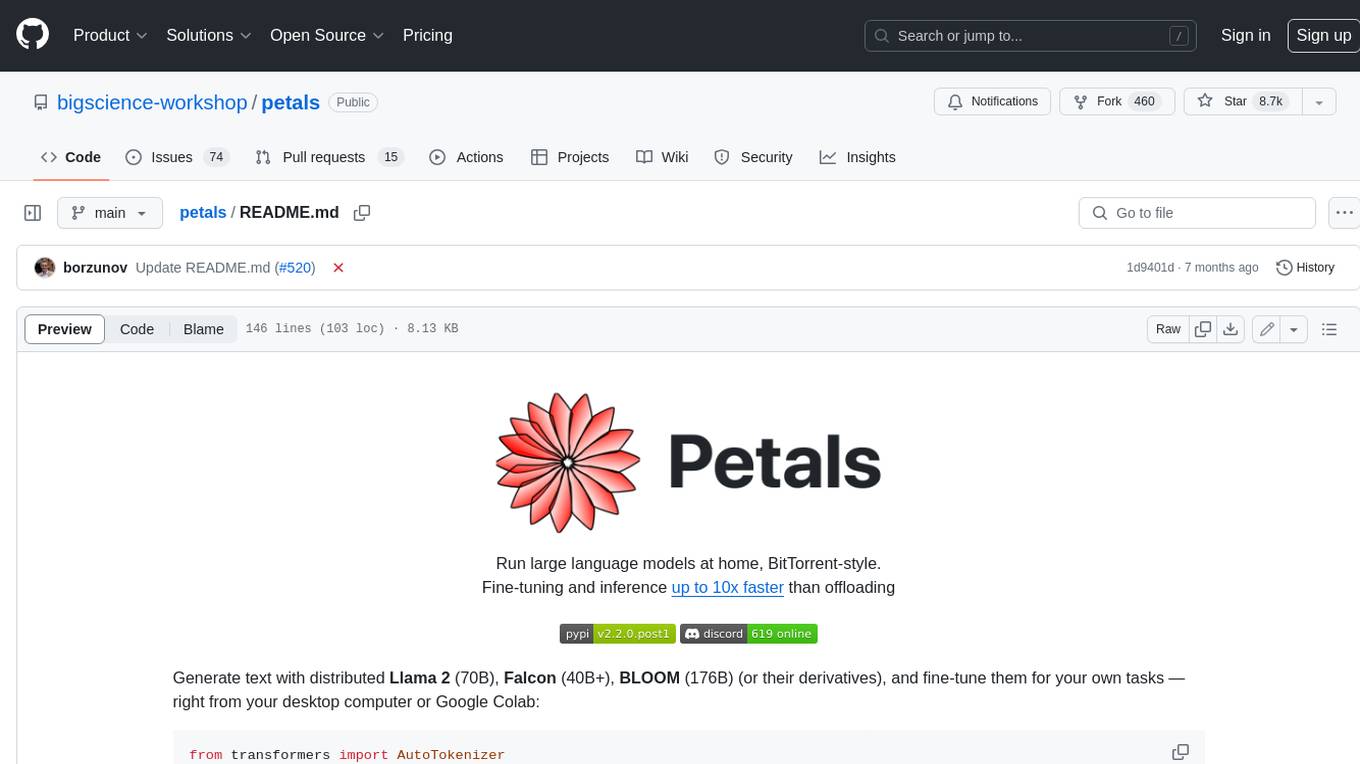Open the star lists dropdown arrow
This screenshot has height=764, width=1360.
[1319, 102]
